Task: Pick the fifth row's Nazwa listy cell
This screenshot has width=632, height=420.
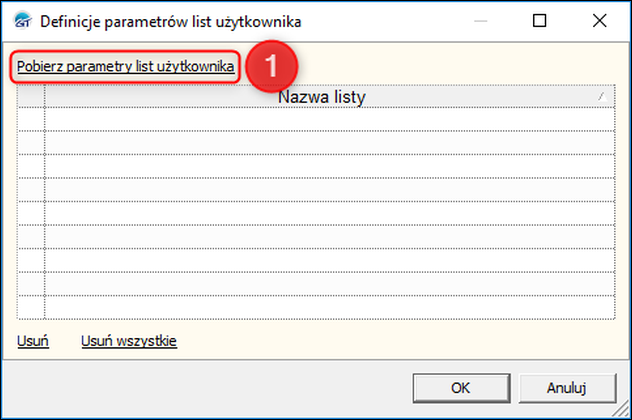Action: coord(329,213)
